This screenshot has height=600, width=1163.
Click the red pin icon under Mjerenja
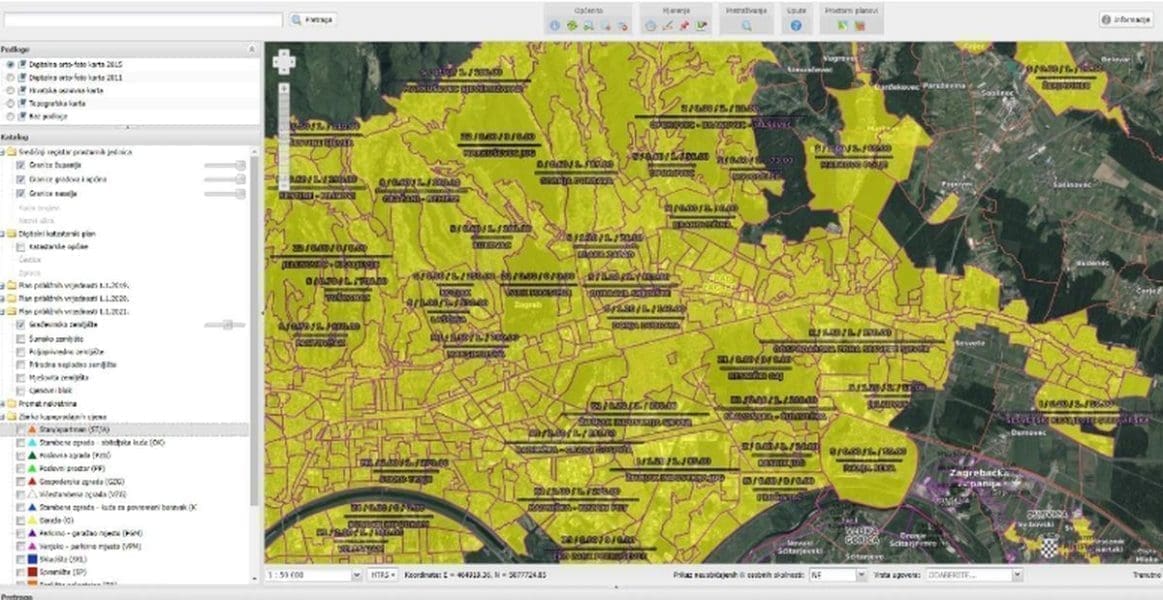point(684,26)
